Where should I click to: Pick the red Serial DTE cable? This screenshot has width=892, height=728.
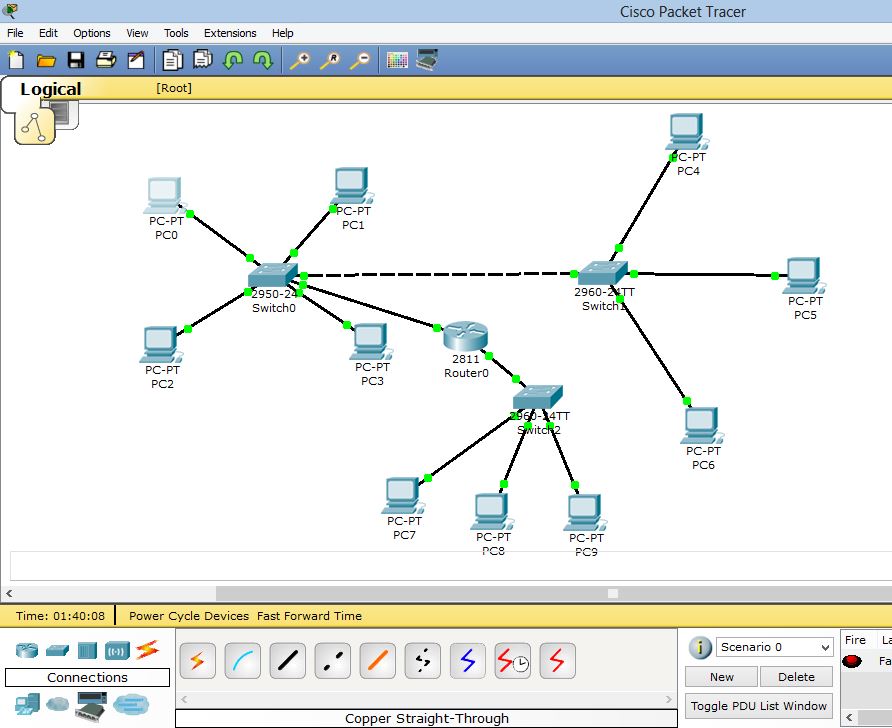(x=558, y=661)
